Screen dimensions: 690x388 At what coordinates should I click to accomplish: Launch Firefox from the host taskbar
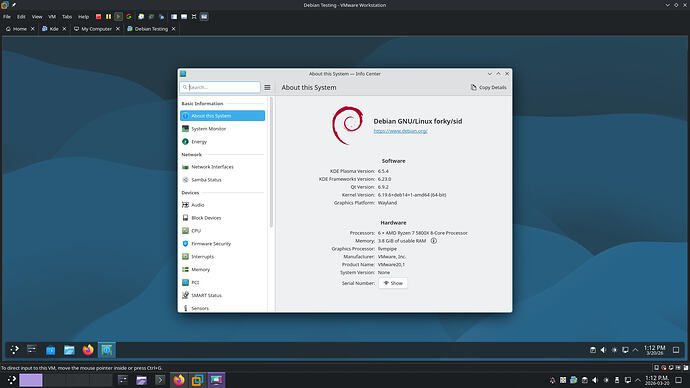tap(179, 380)
